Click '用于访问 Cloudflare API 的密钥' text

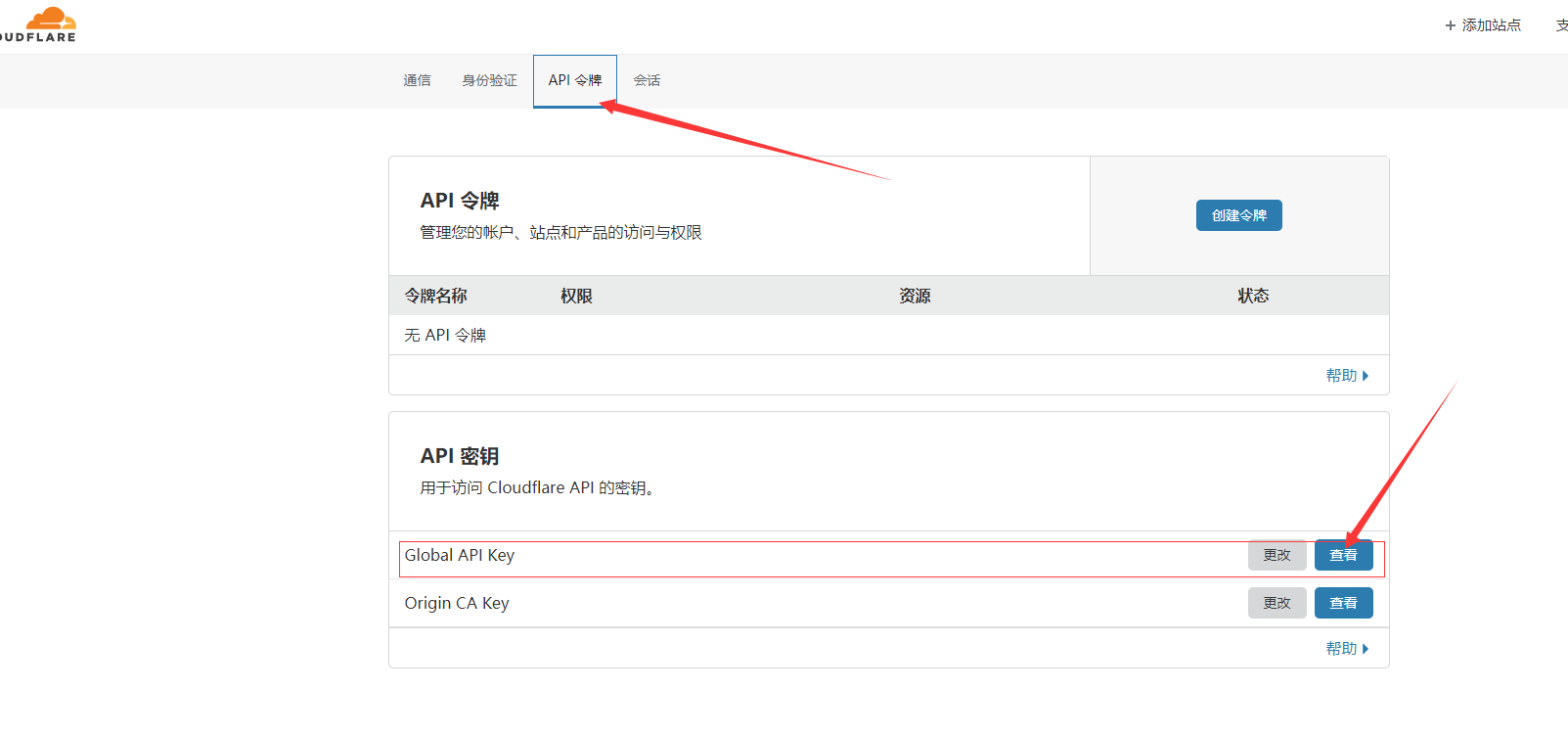537,487
